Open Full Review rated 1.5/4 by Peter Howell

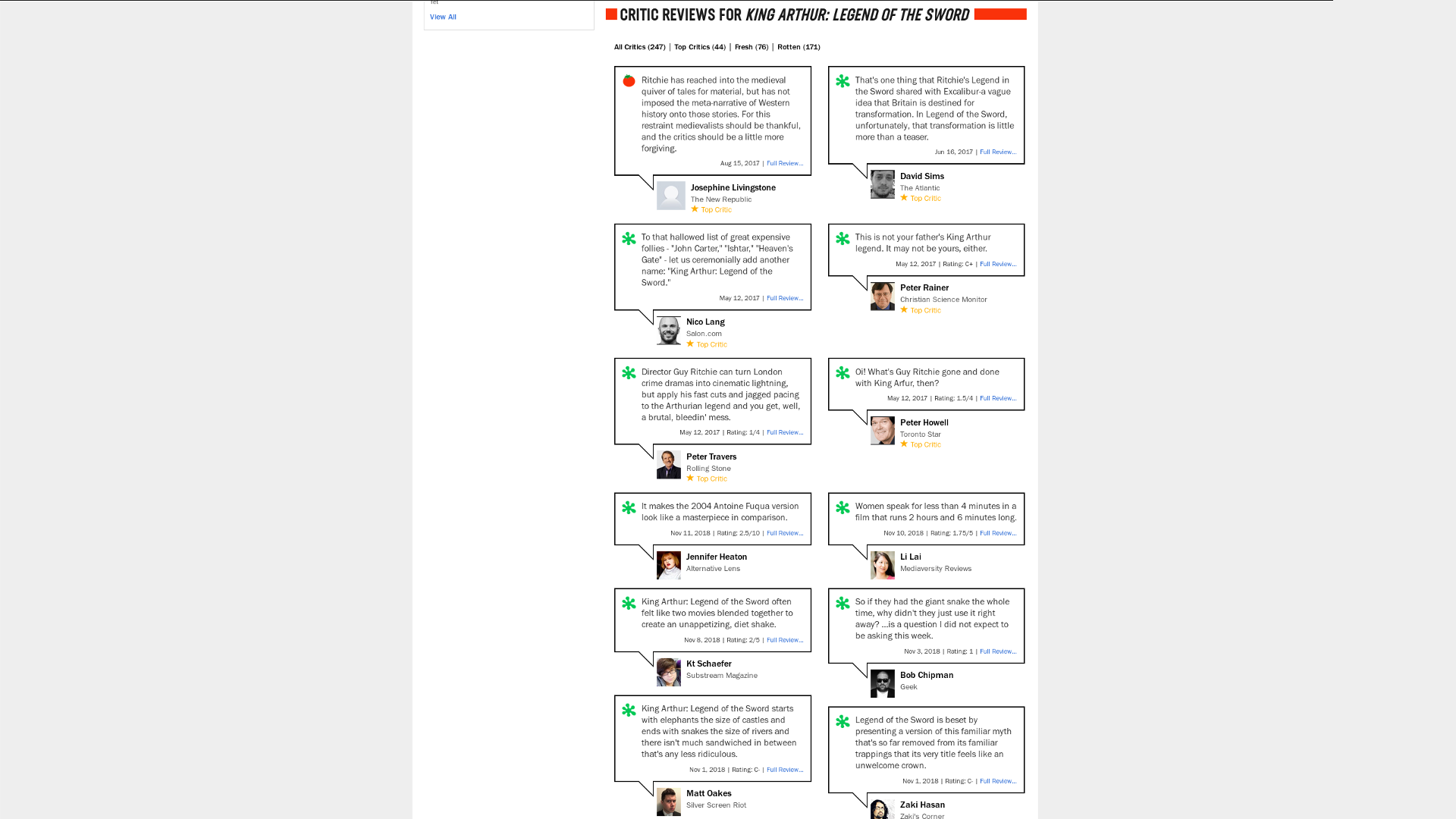point(998,398)
